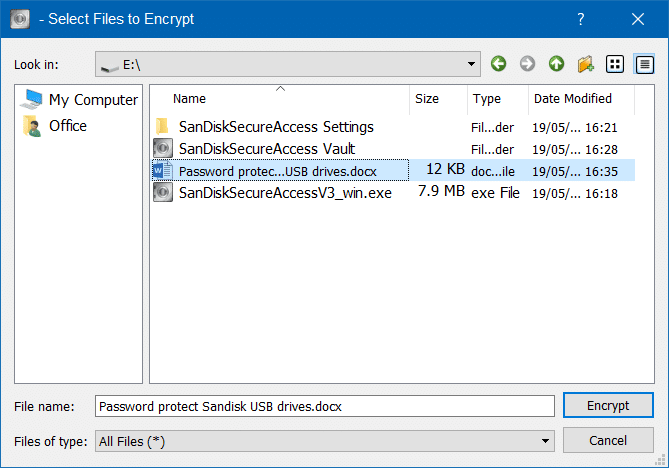Image resolution: width=669 pixels, height=468 pixels.
Task: Click the doc...ile type cell
Action: coord(493,172)
